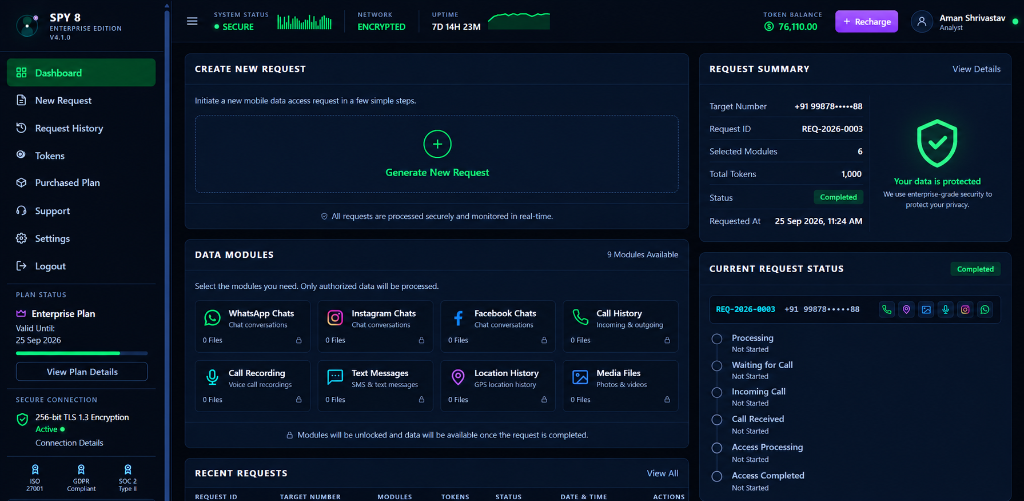Open Support in the sidebar
This screenshot has height=501, width=1024.
click(x=82, y=211)
